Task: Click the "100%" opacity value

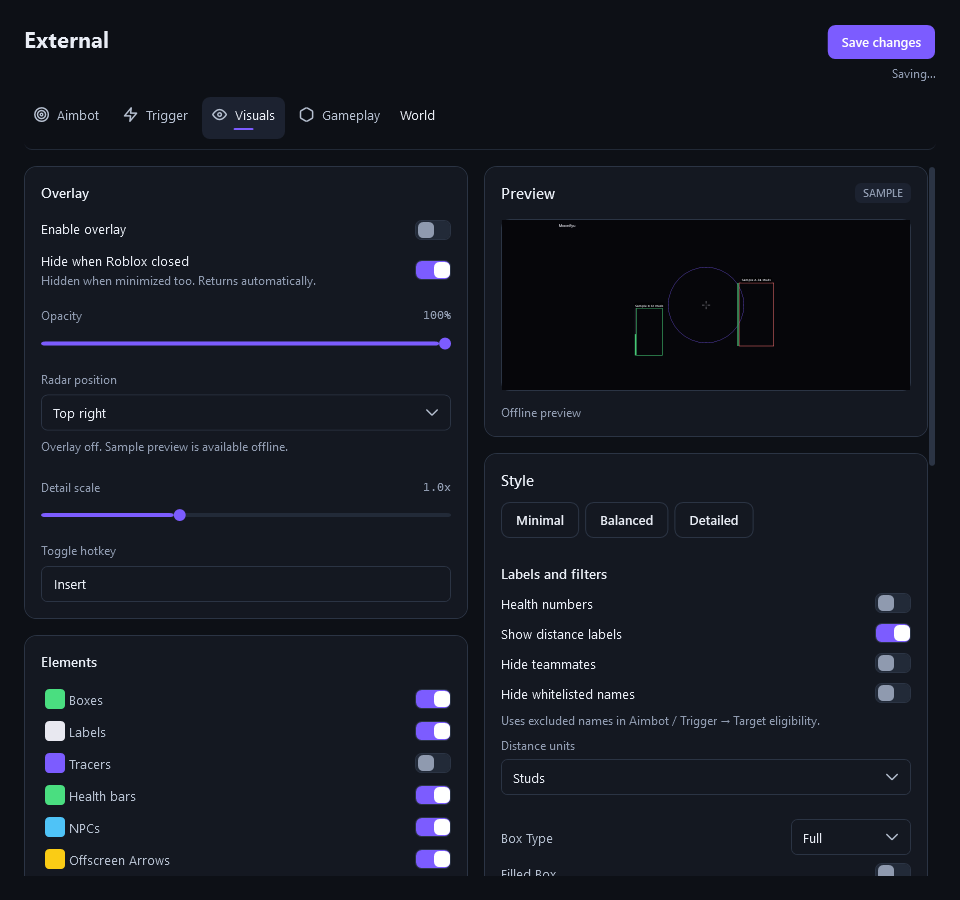Action: [437, 315]
